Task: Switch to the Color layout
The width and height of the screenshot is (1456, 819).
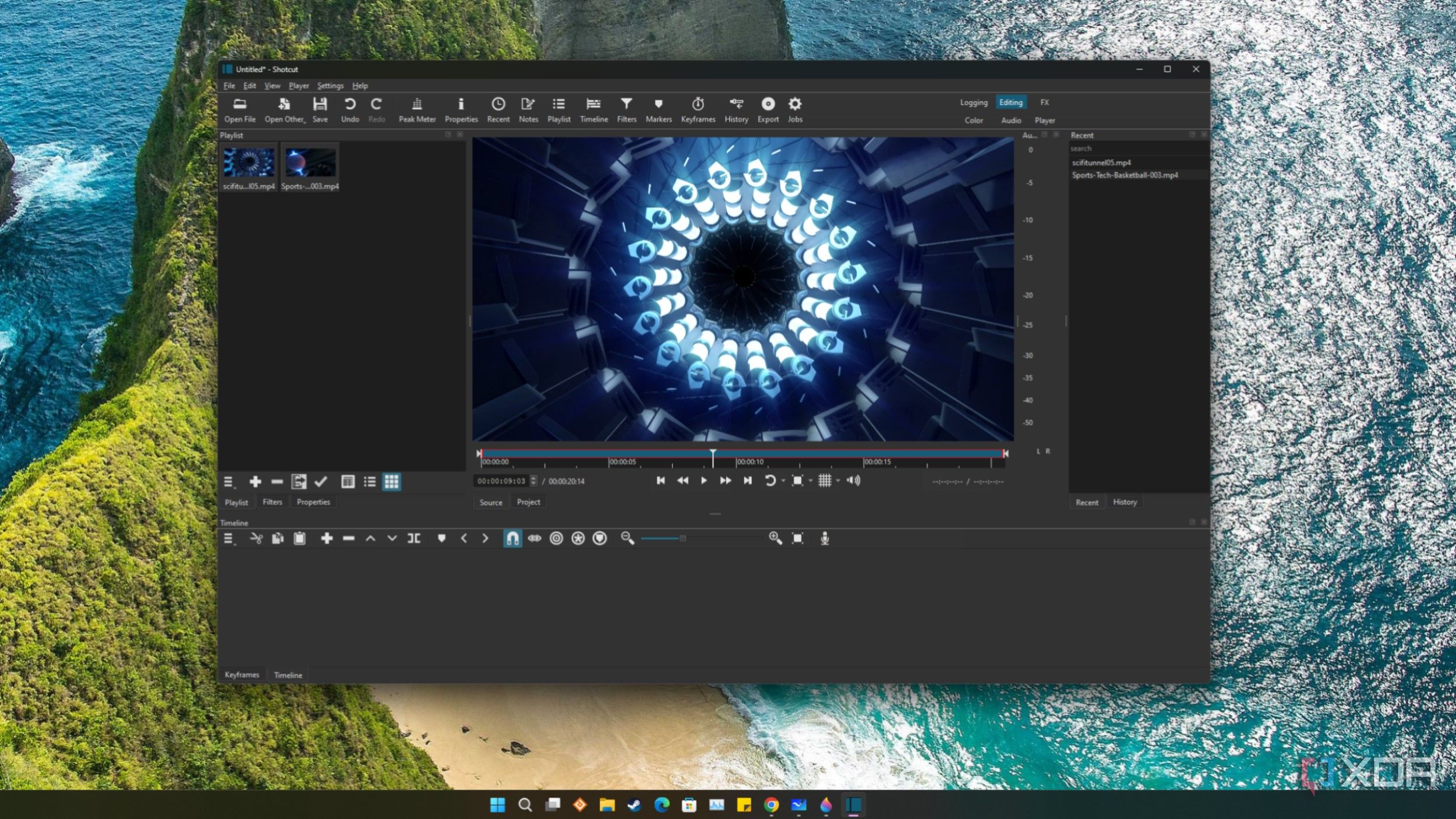Action: point(973,120)
